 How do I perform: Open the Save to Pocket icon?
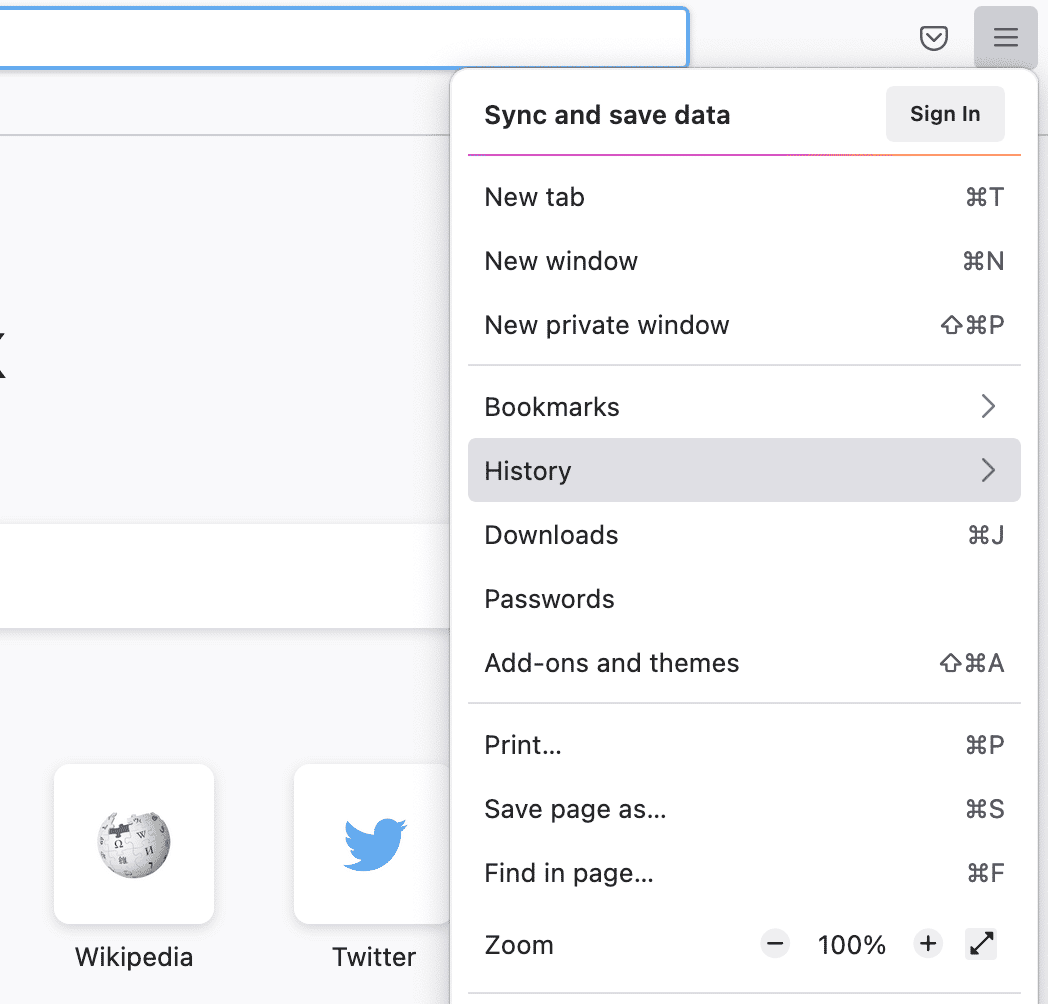pyautogui.click(x=935, y=38)
